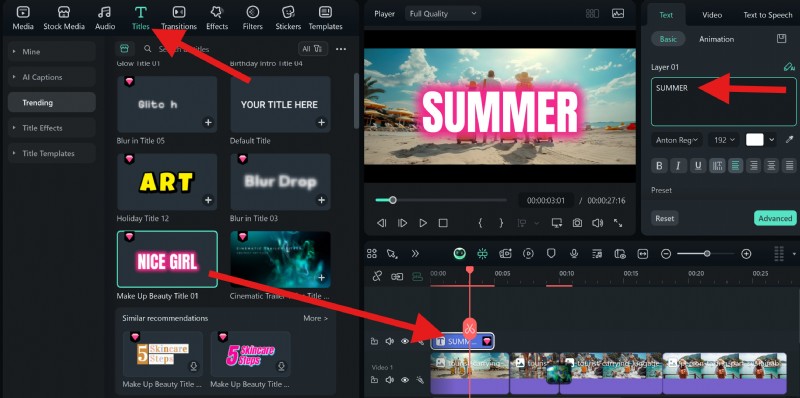This screenshot has width=800, height=398.
Task: Toggle italic formatting
Action: (678, 165)
